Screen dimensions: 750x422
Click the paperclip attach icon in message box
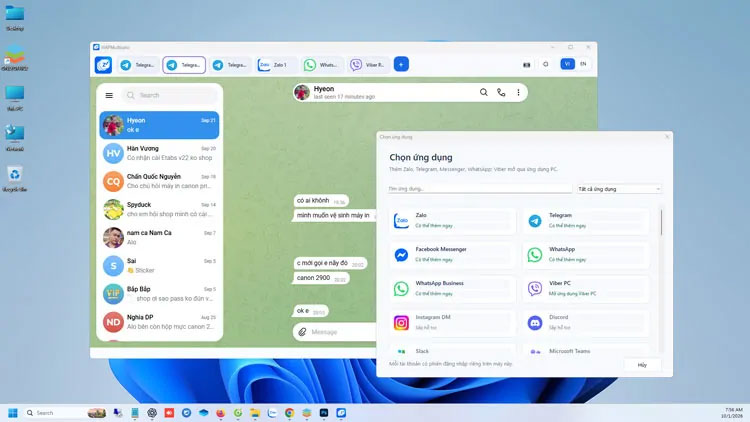(302, 332)
